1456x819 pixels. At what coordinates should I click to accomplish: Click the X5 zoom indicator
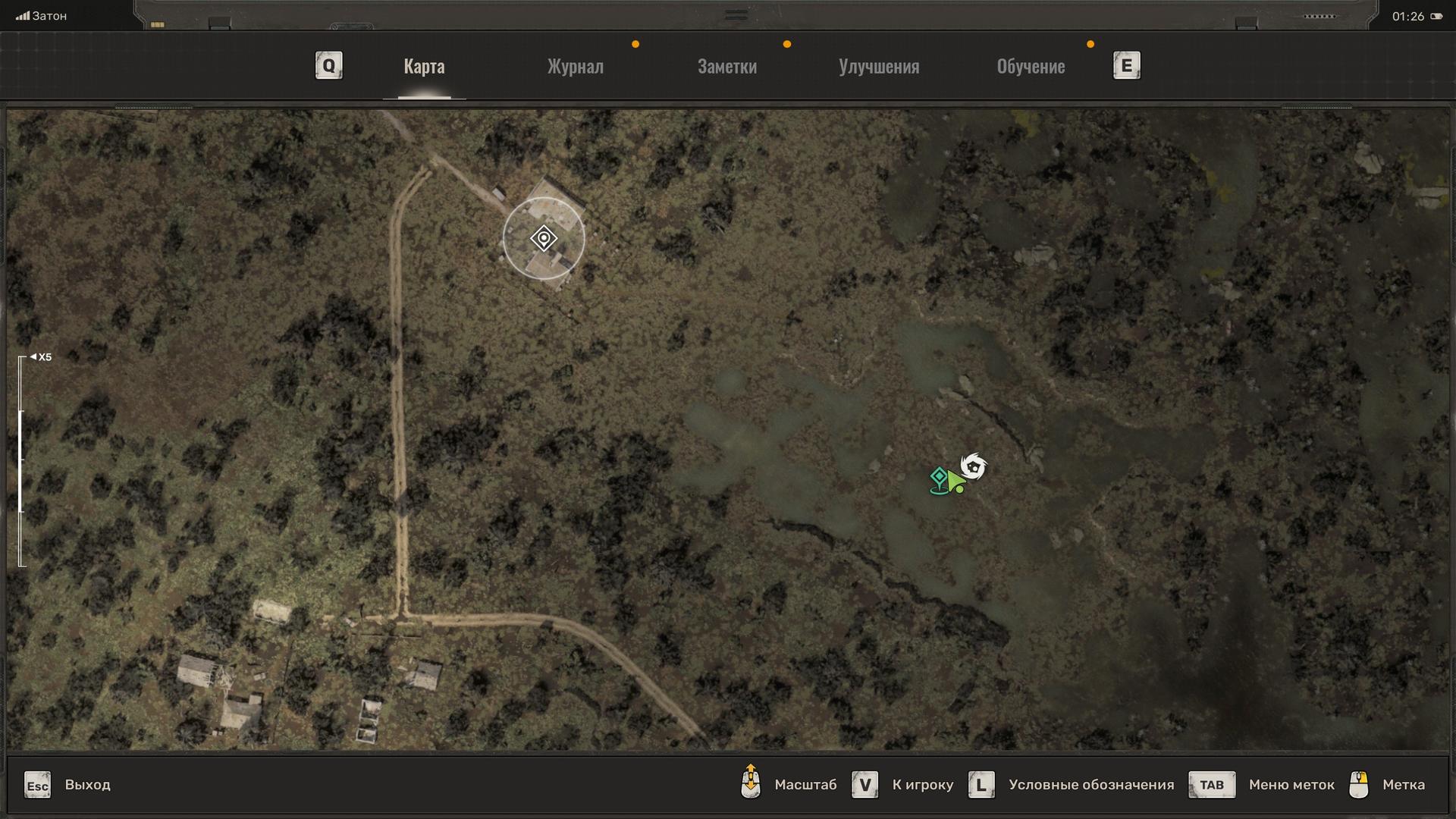[41, 357]
